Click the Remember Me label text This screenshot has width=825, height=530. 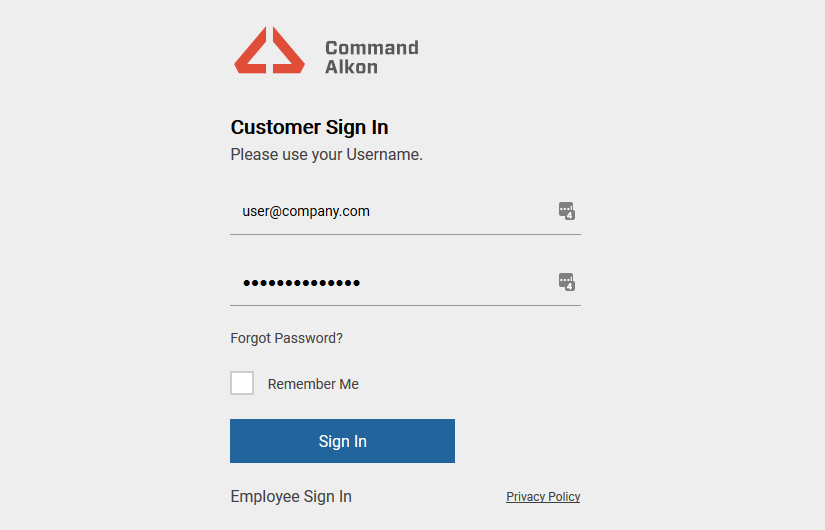[x=313, y=384]
